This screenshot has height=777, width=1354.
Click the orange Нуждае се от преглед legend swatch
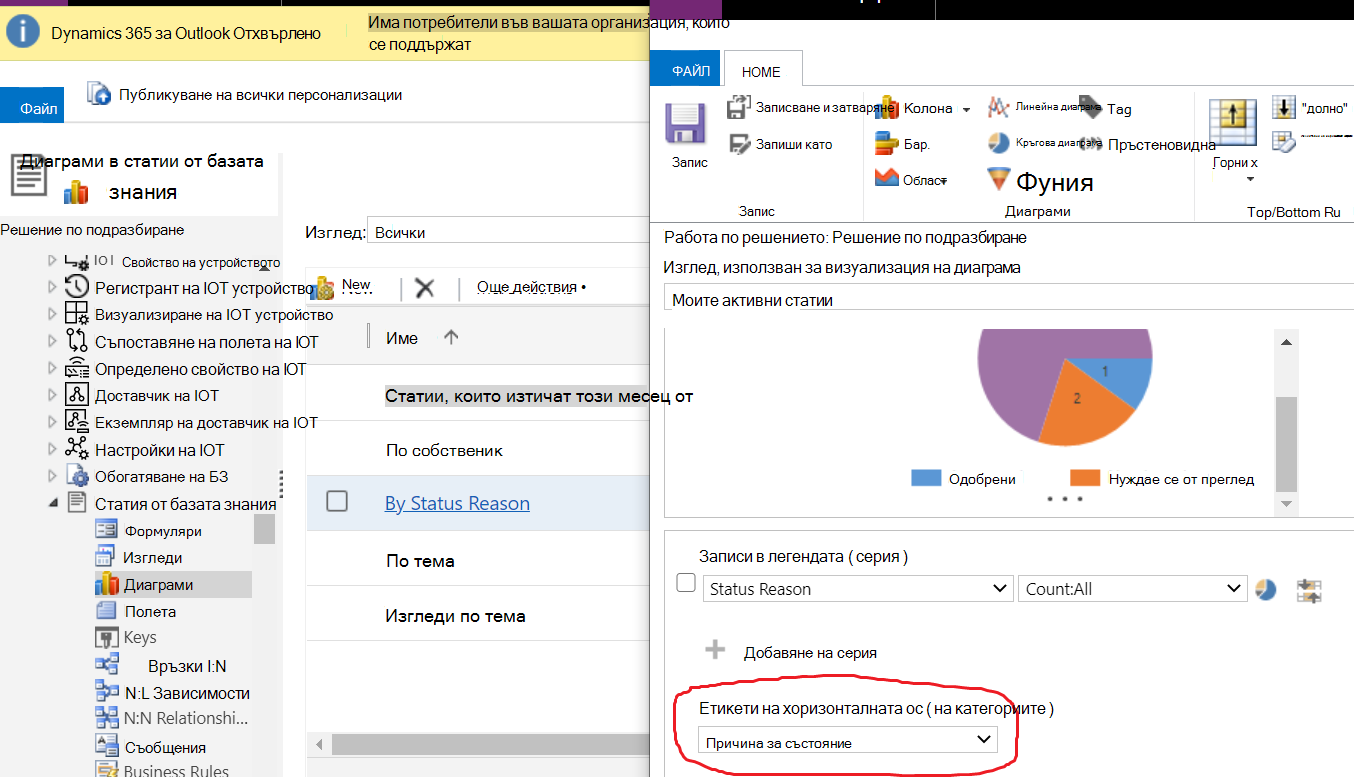click(x=1085, y=478)
